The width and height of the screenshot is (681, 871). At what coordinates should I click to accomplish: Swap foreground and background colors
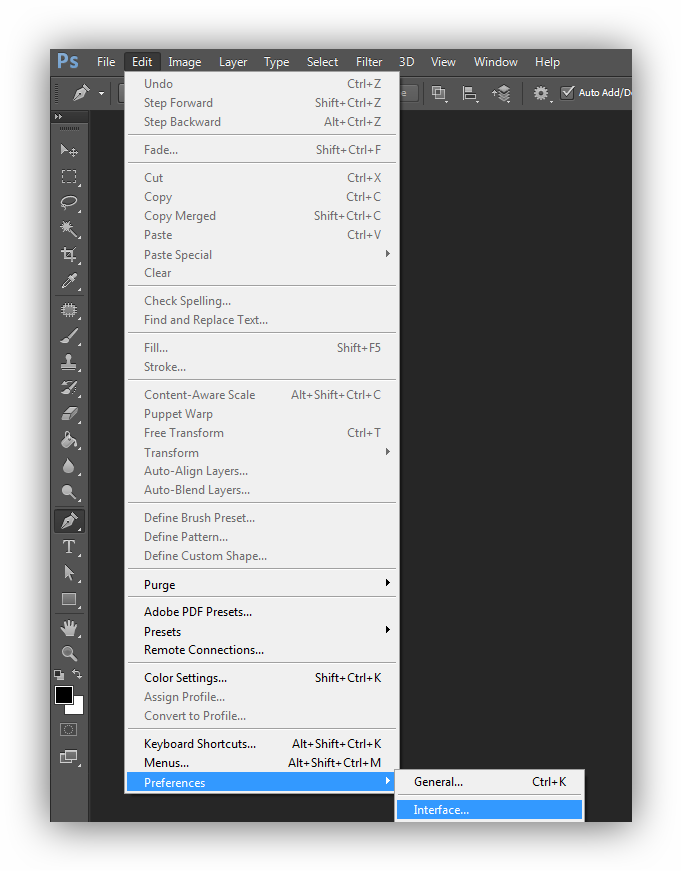click(77, 674)
